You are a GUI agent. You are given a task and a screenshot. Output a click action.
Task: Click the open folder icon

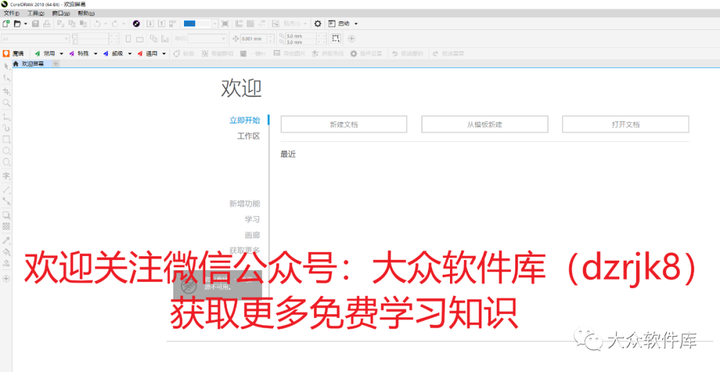(x=17, y=23)
